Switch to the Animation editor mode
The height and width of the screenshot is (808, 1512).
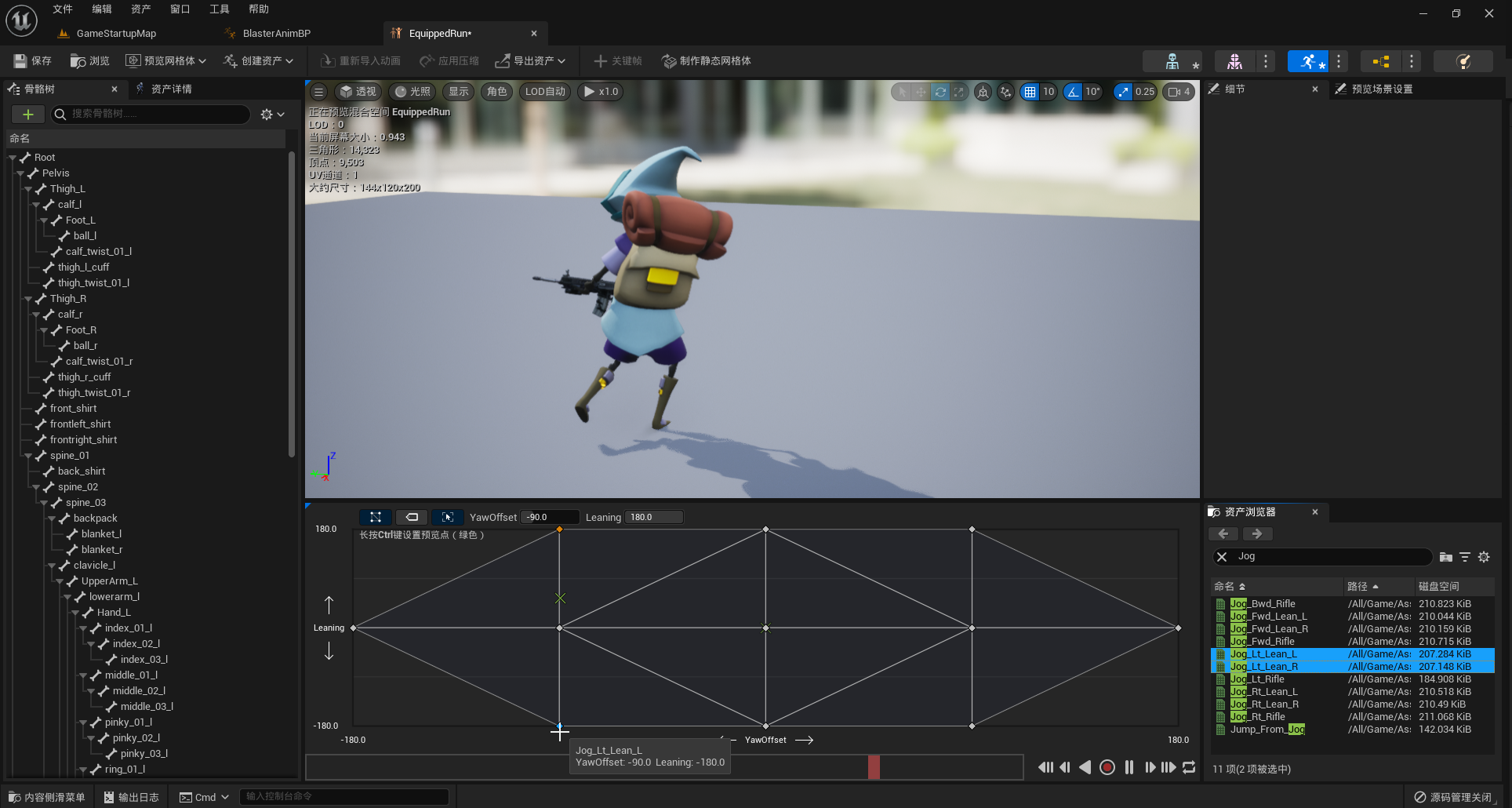(1308, 61)
